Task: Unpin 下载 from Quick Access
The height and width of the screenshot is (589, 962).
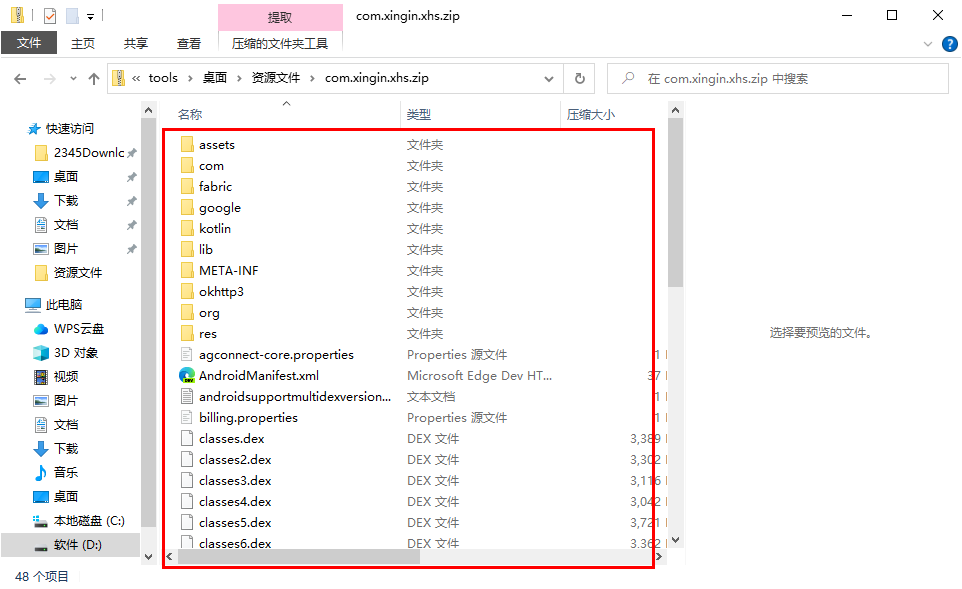Action: point(131,201)
